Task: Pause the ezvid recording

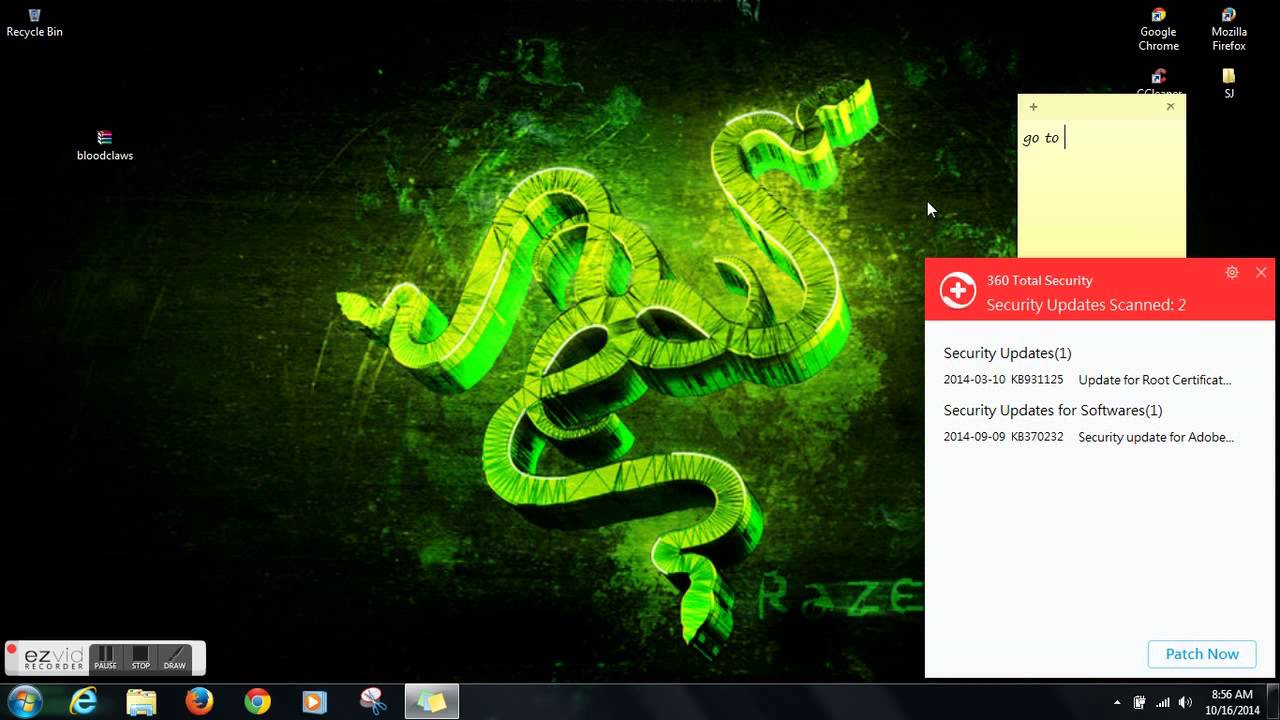Action: 105,658
